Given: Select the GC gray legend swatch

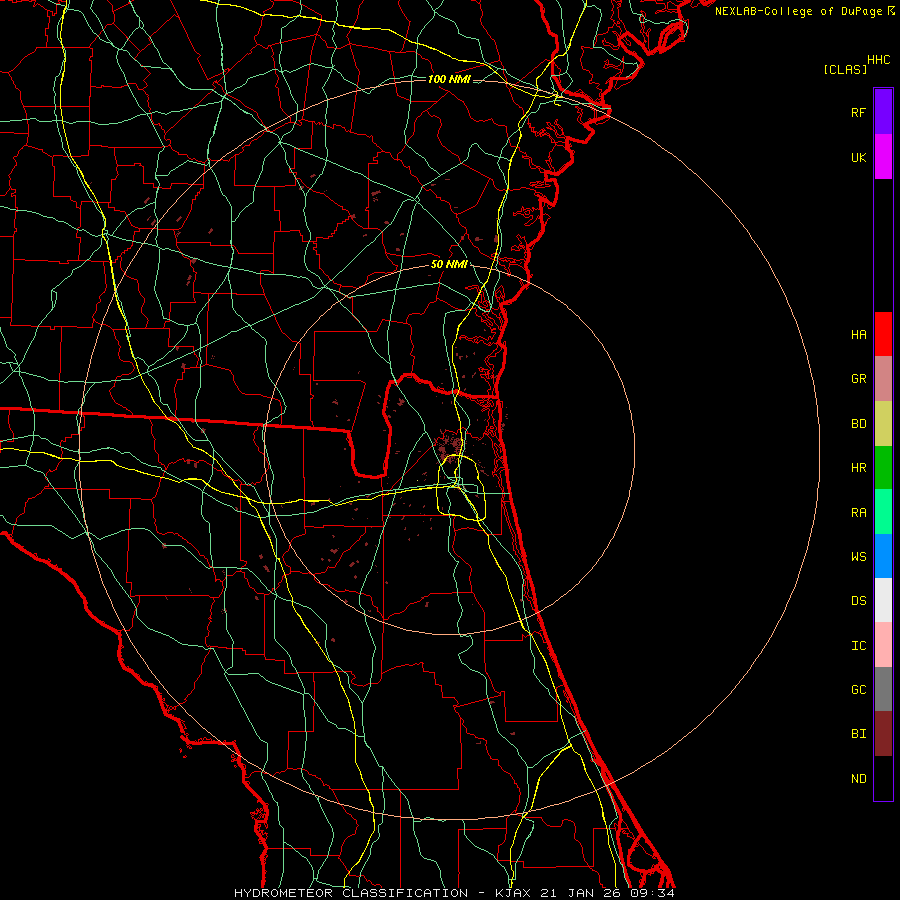Looking at the screenshot, I should [x=883, y=689].
